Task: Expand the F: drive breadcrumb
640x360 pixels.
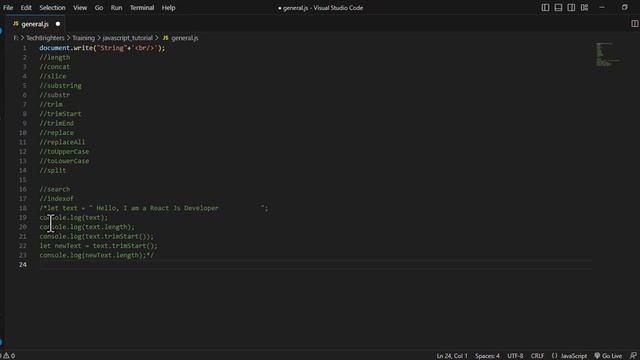Action: (x=16, y=38)
